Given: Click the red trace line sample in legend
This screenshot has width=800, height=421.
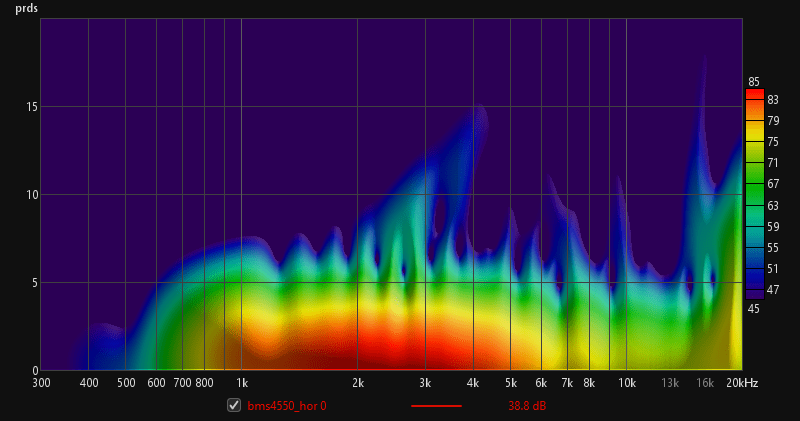Looking at the screenshot, I should tap(436, 406).
